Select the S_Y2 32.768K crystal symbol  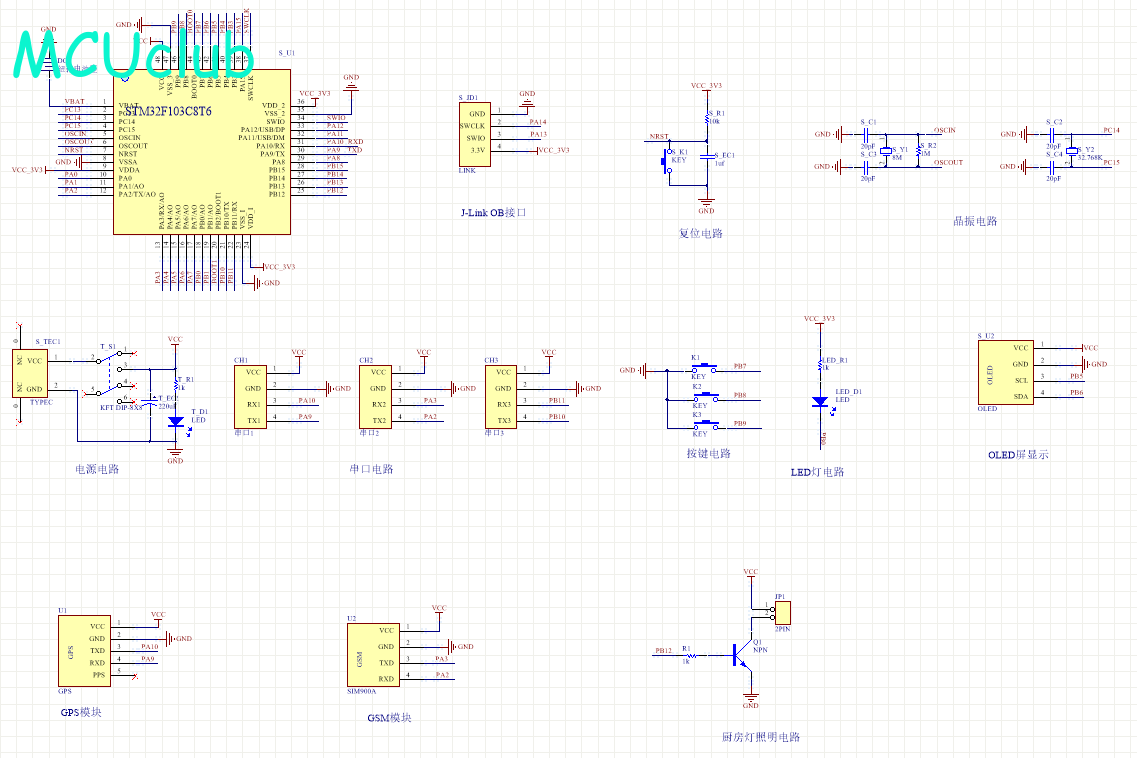coord(1072,151)
